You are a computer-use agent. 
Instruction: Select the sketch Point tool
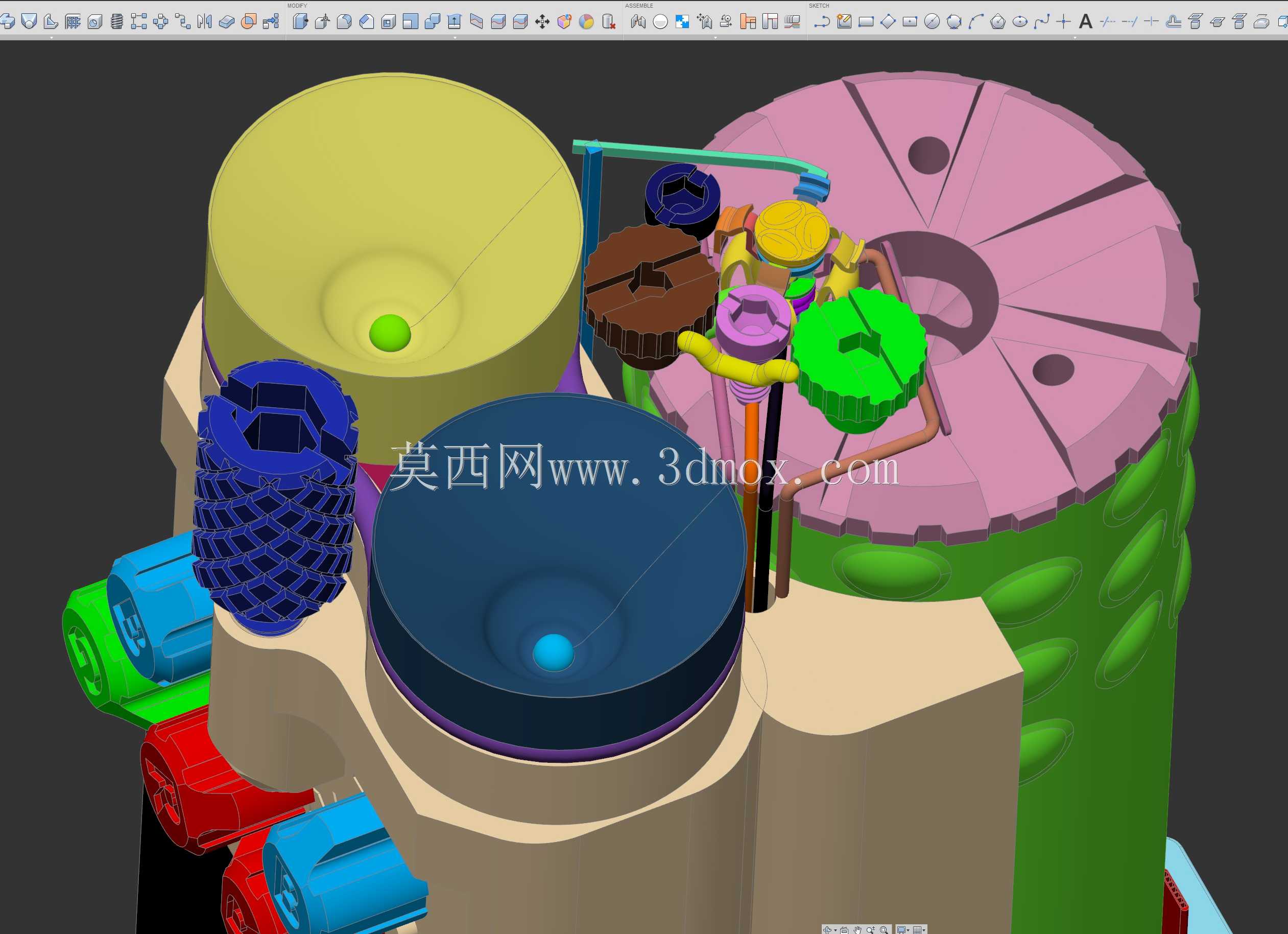(x=1064, y=21)
